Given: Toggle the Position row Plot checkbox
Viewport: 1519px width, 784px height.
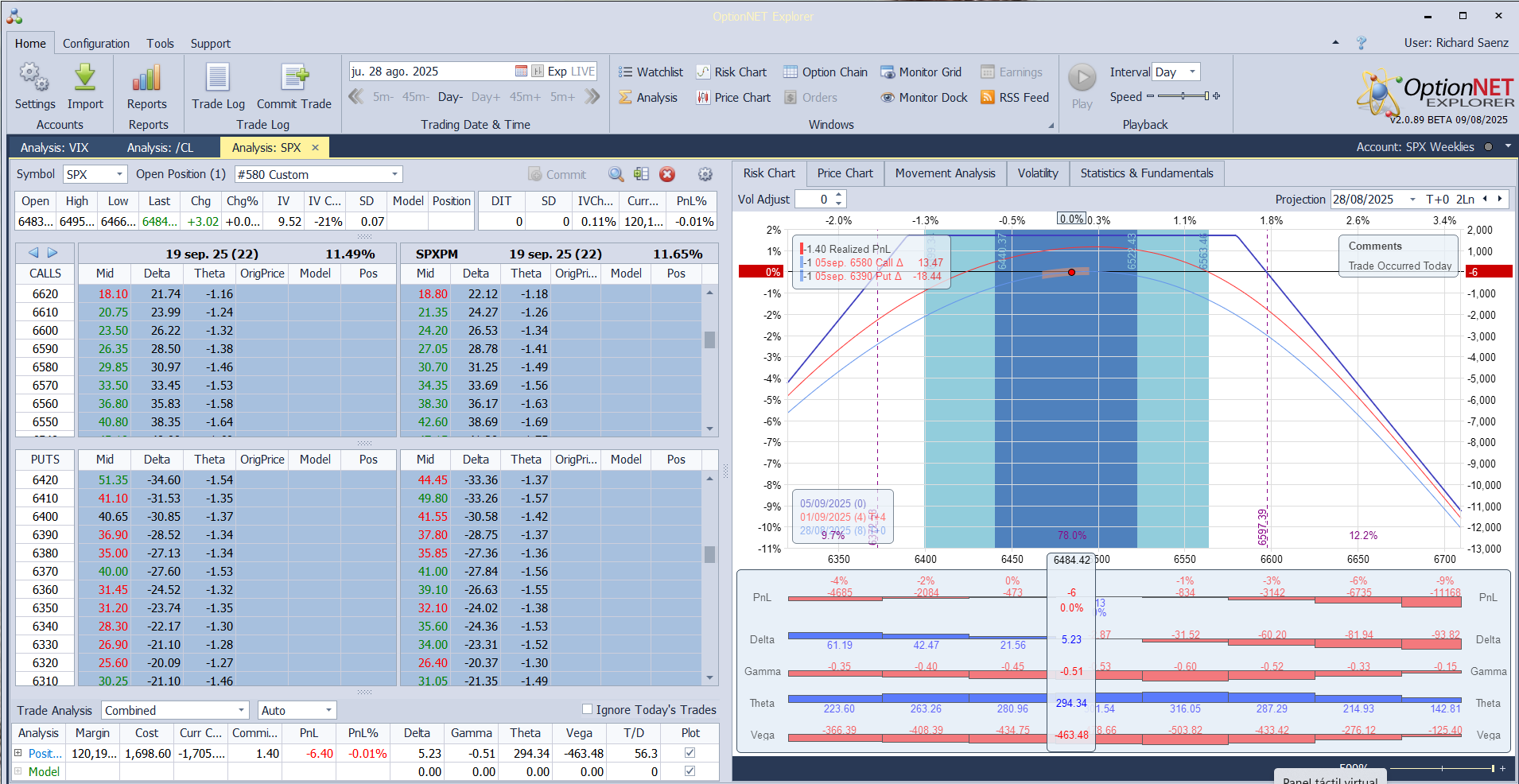Looking at the screenshot, I should (690, 753).
